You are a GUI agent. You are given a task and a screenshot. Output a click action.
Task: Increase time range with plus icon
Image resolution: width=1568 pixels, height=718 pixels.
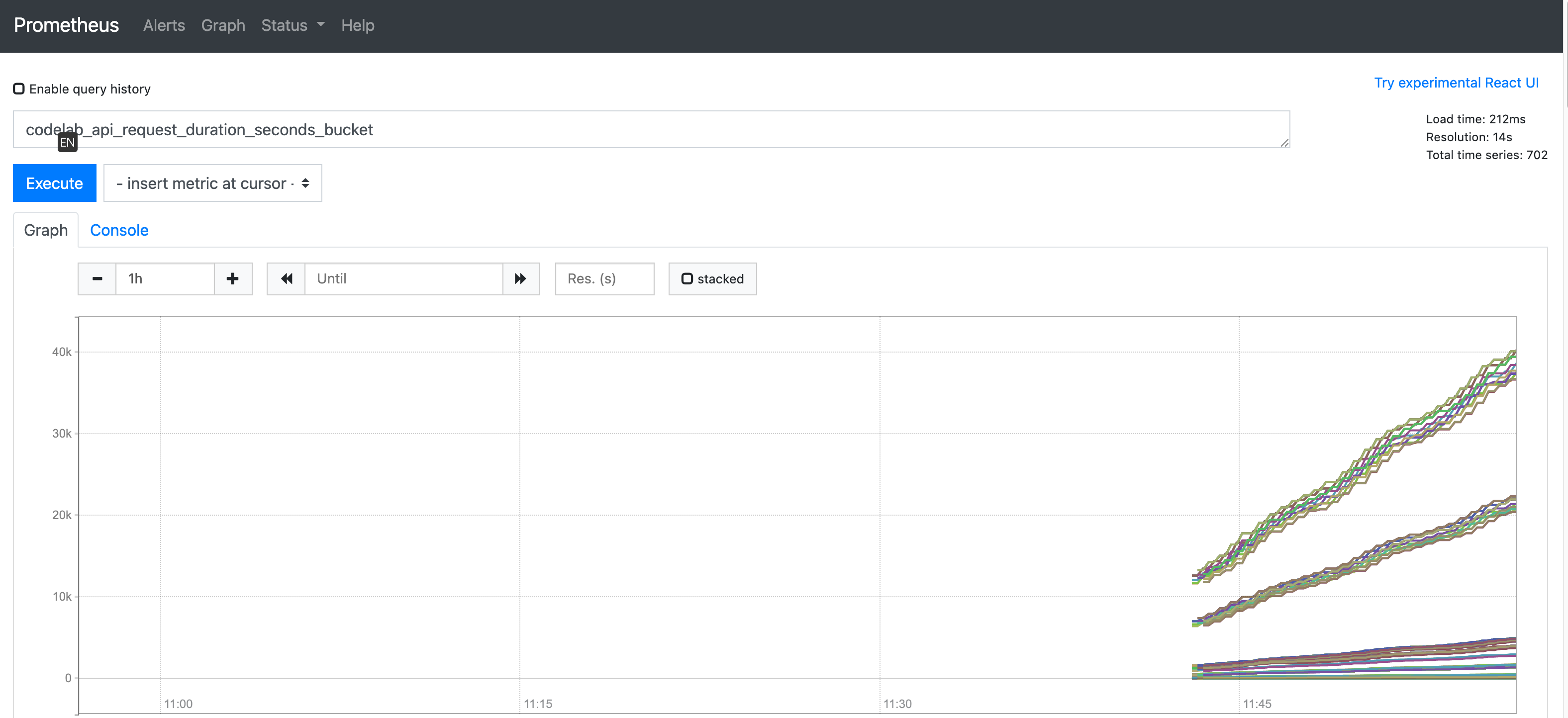coord(232,278)
